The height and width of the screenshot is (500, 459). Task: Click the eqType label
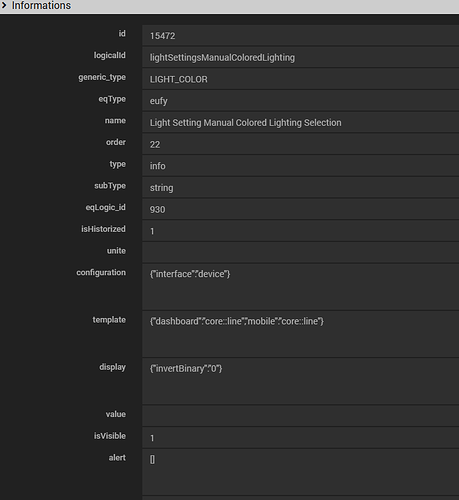pos(112,99)
